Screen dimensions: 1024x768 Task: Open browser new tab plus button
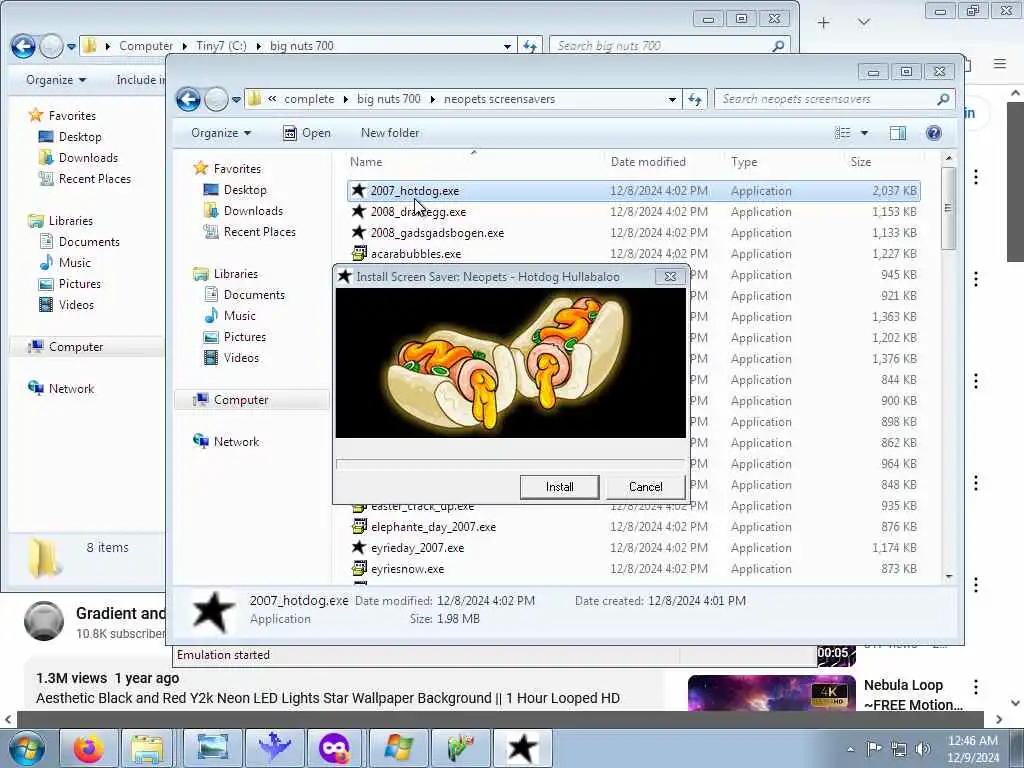[x=824, y=23]
